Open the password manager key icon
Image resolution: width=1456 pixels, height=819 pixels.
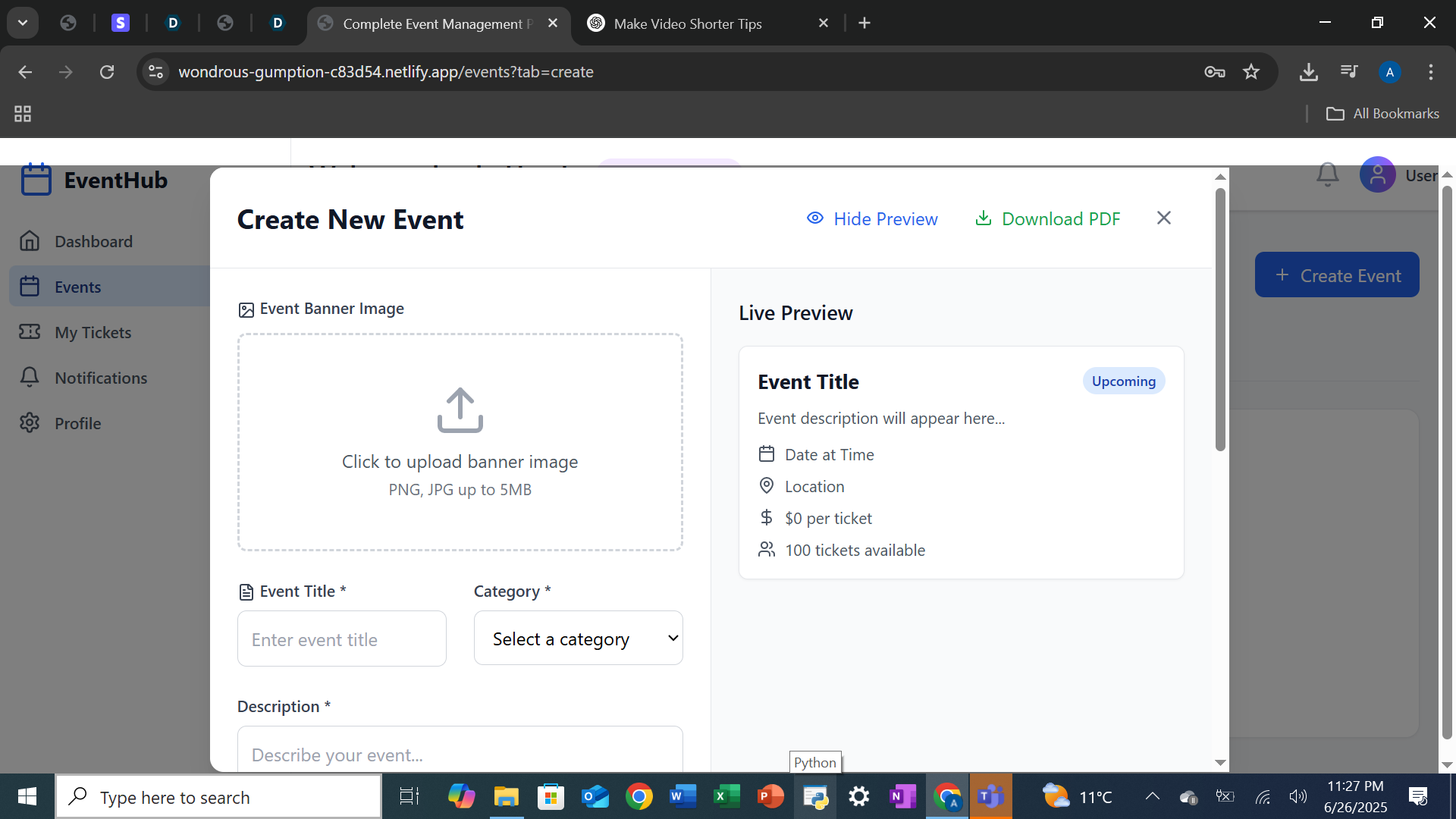coord(1214,72)
